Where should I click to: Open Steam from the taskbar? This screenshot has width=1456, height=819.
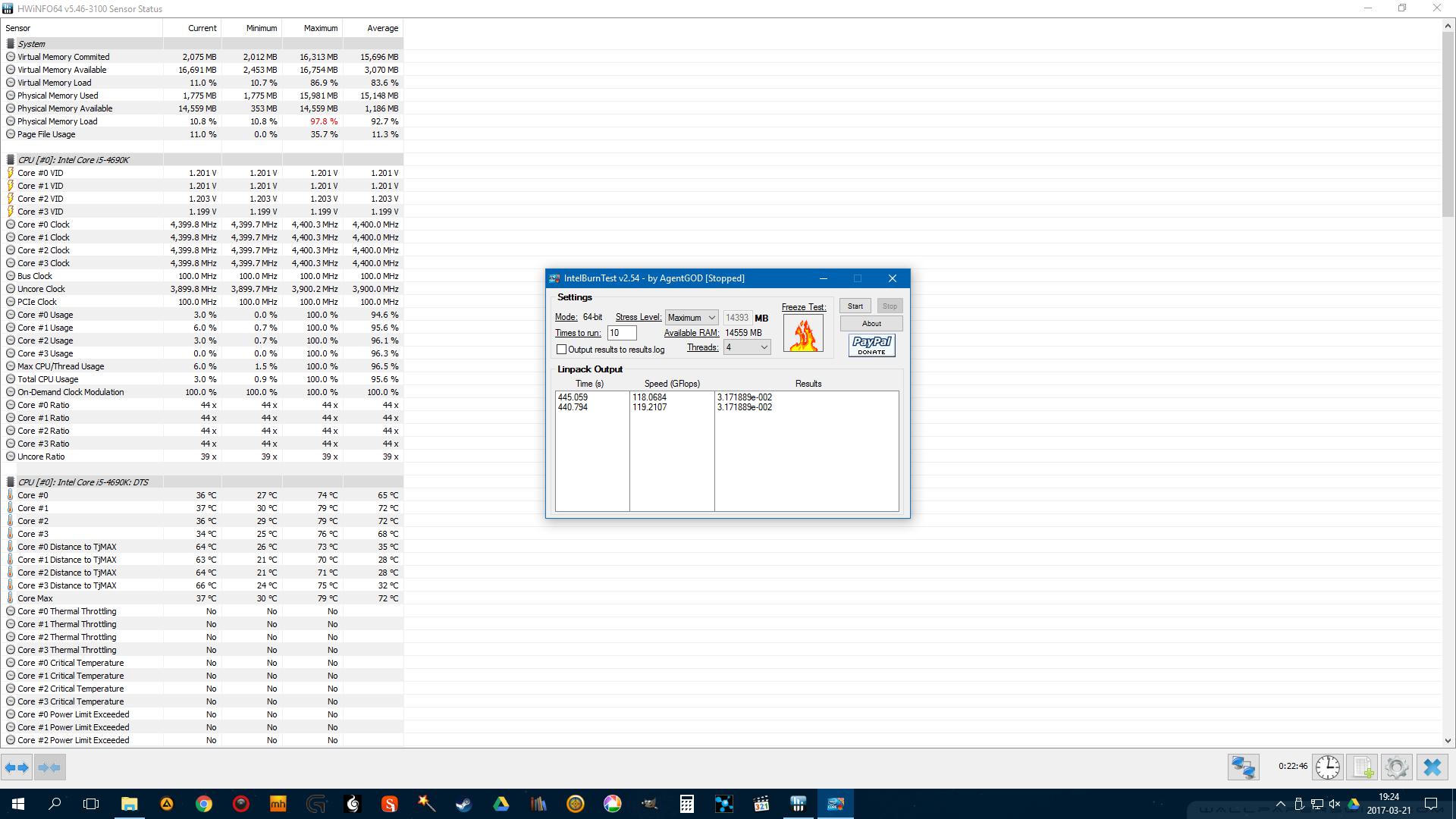point(463,804)
